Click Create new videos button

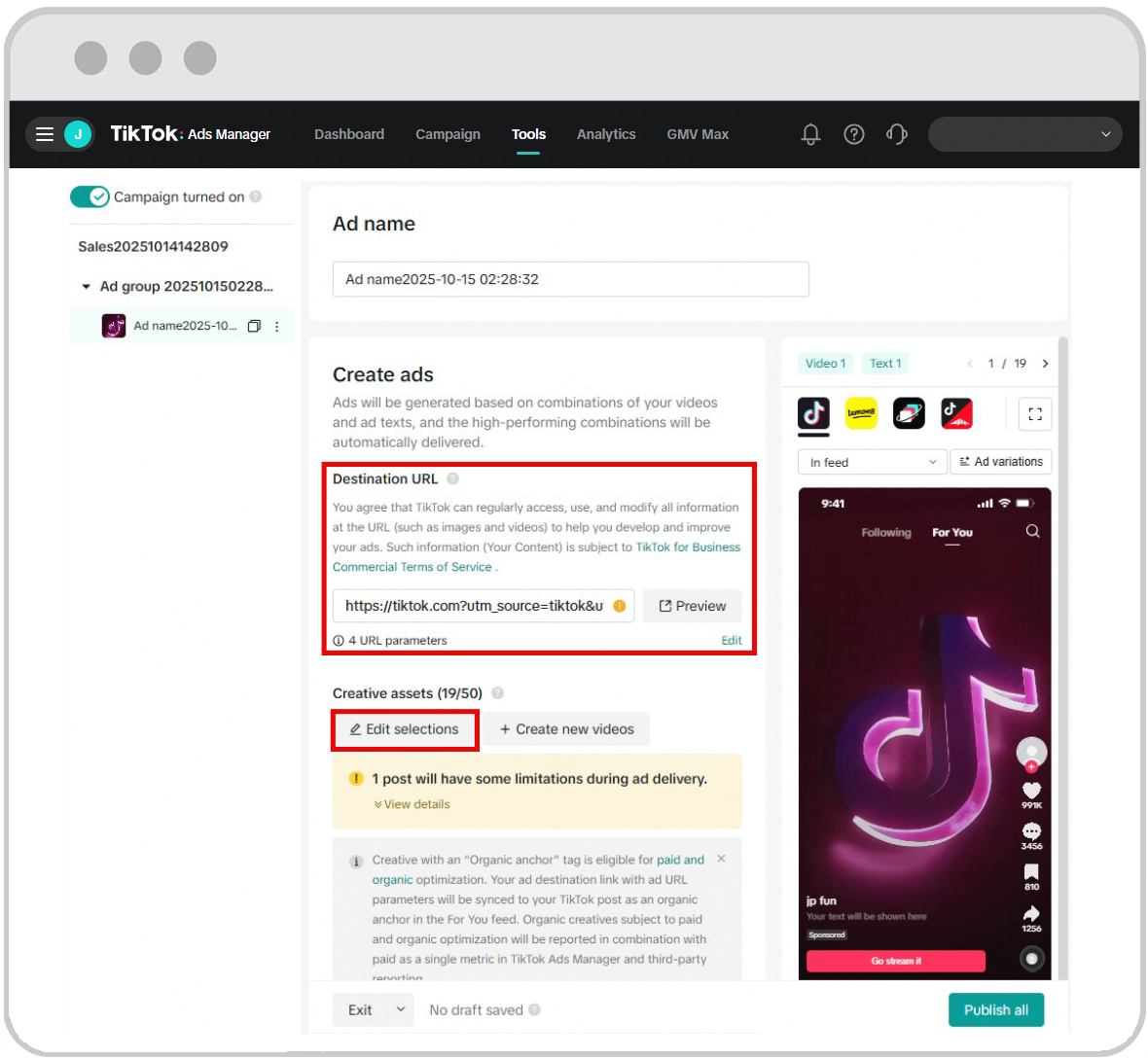566,729
